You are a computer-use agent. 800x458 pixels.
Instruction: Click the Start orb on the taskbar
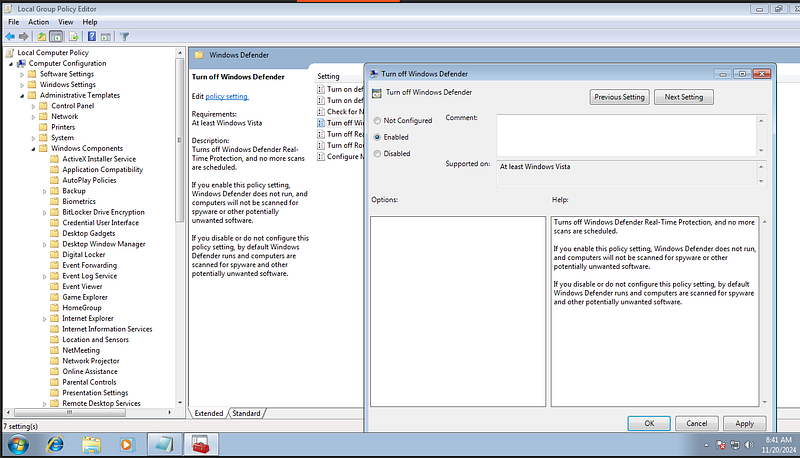(18, 445)
